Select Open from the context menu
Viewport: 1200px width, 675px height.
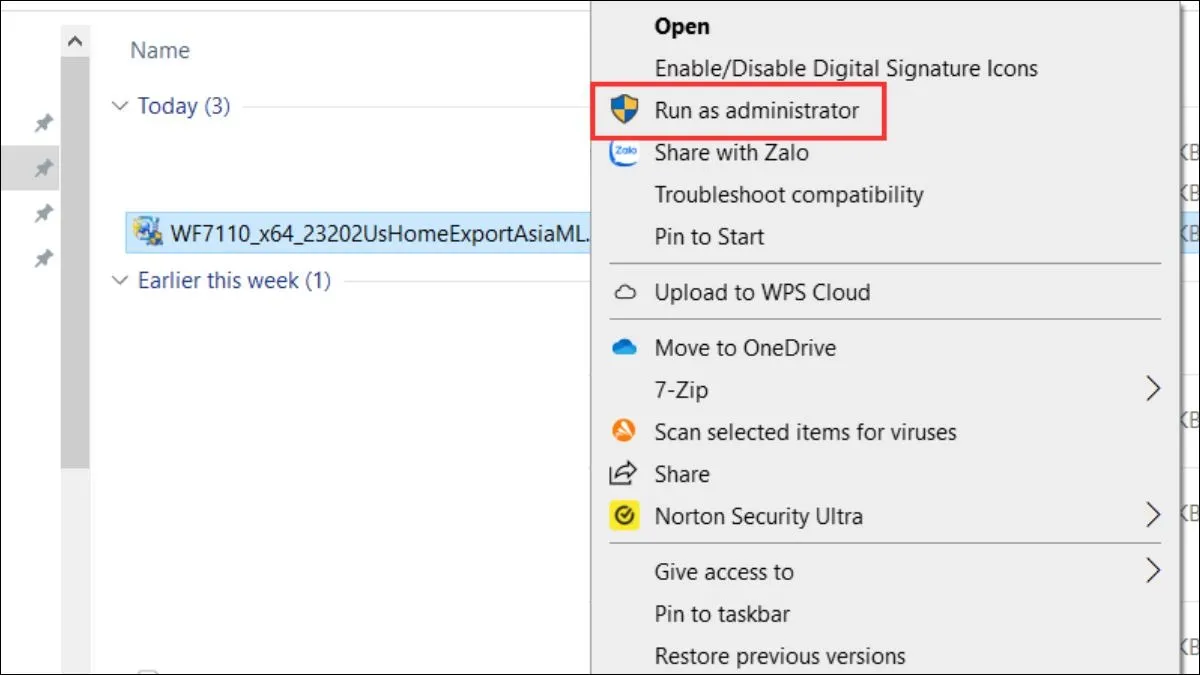click(681, 26)
